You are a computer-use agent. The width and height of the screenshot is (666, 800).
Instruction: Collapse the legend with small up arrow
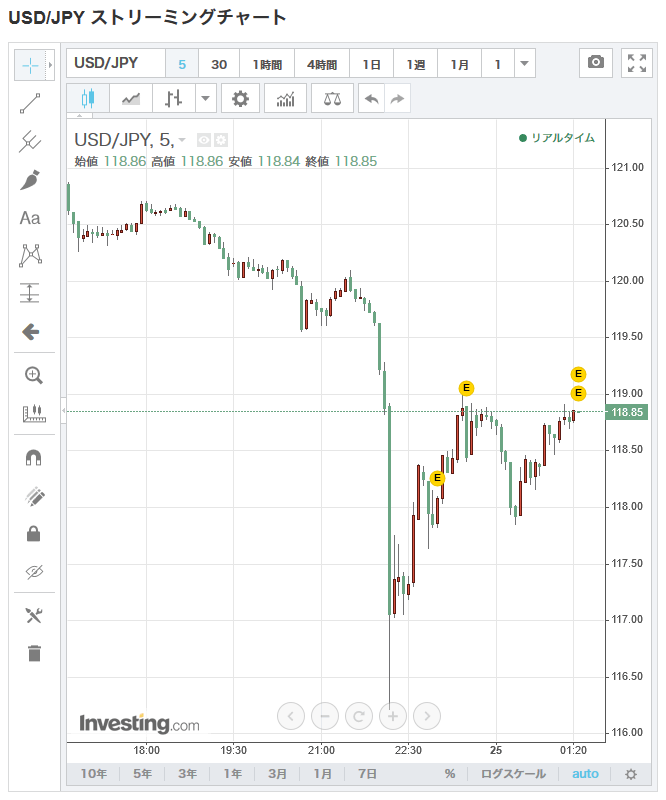click(x=80, y=116)
